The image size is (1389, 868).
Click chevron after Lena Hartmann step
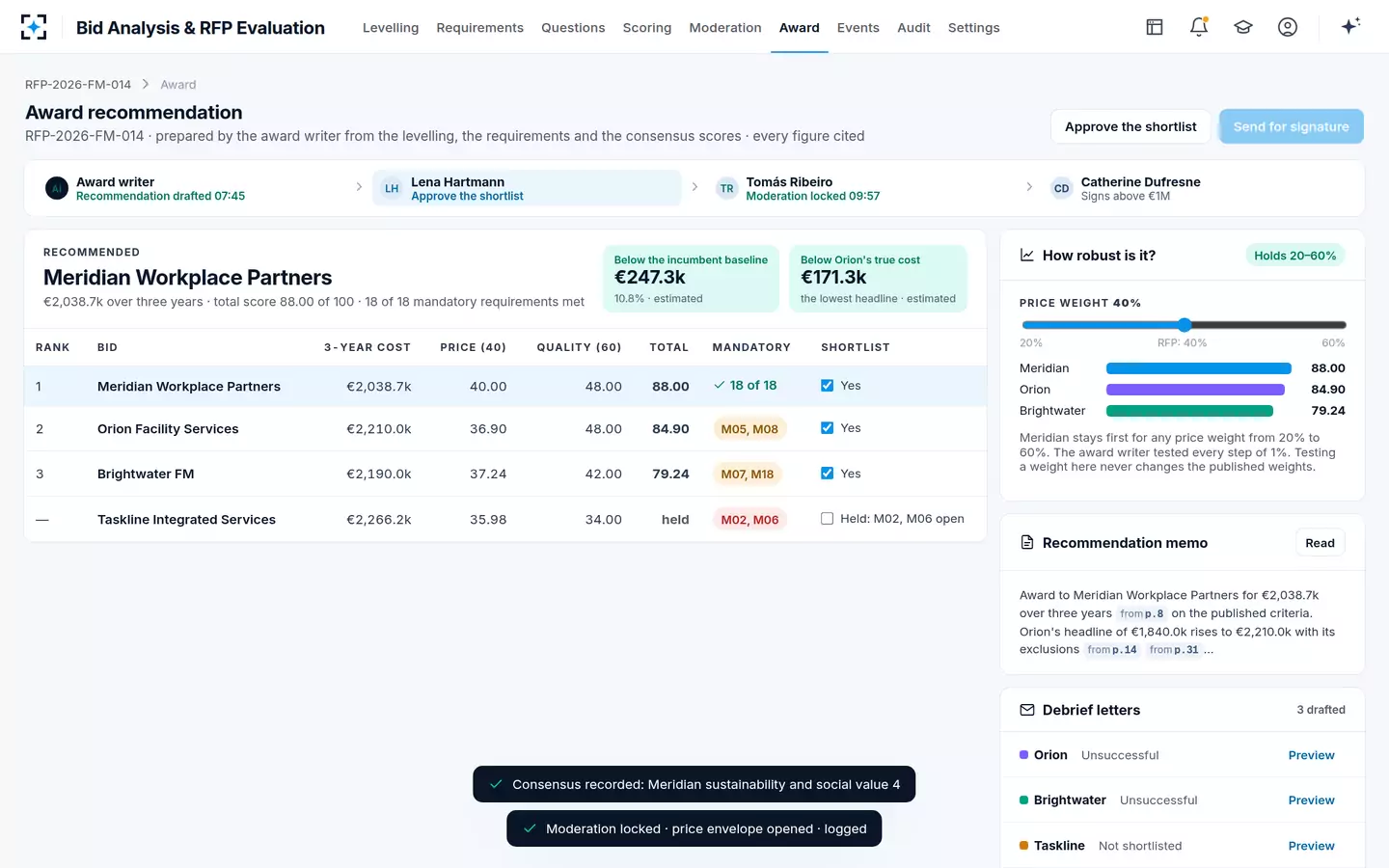[x=694, y=187]
